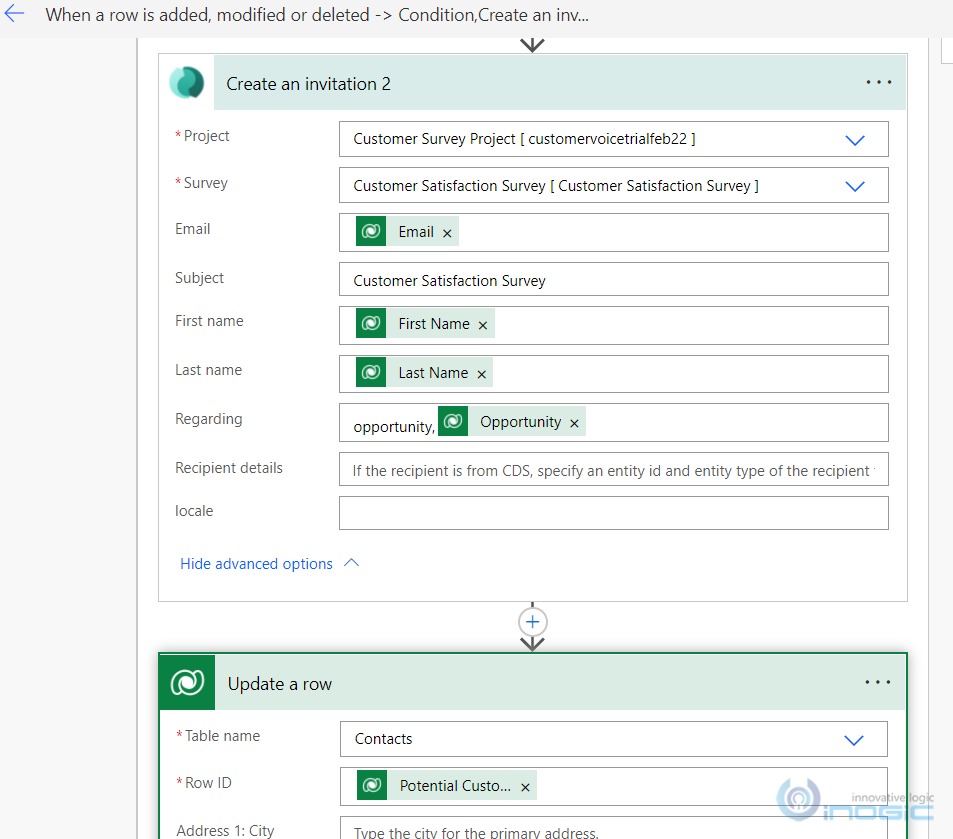Open the ellipsis menu on Update a row
This screenshot has height=839, width=953.
tap(877, 682)
